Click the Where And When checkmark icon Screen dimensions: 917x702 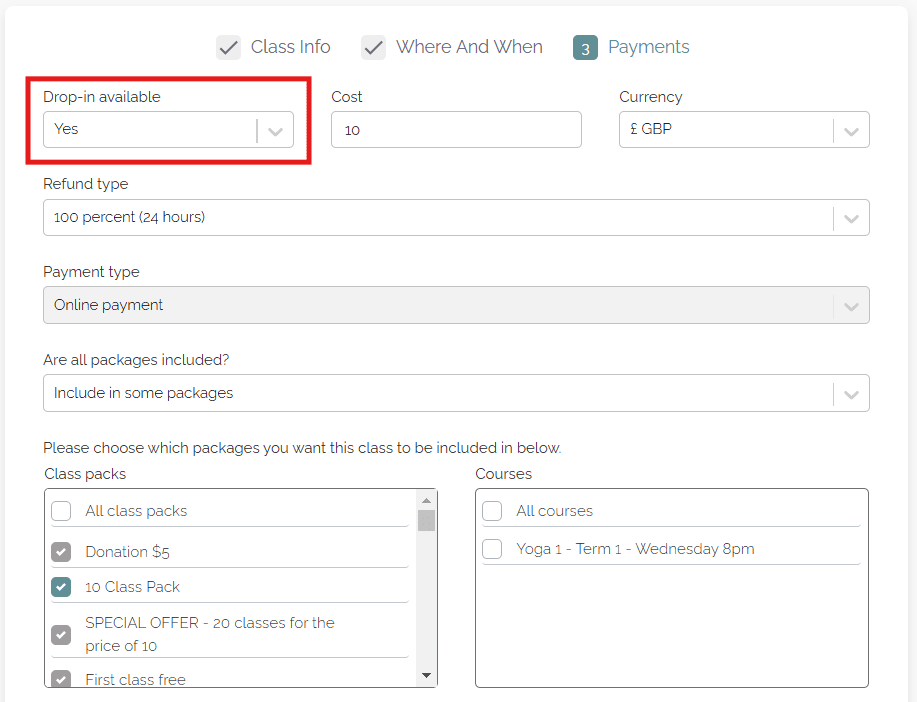point(374,47)
